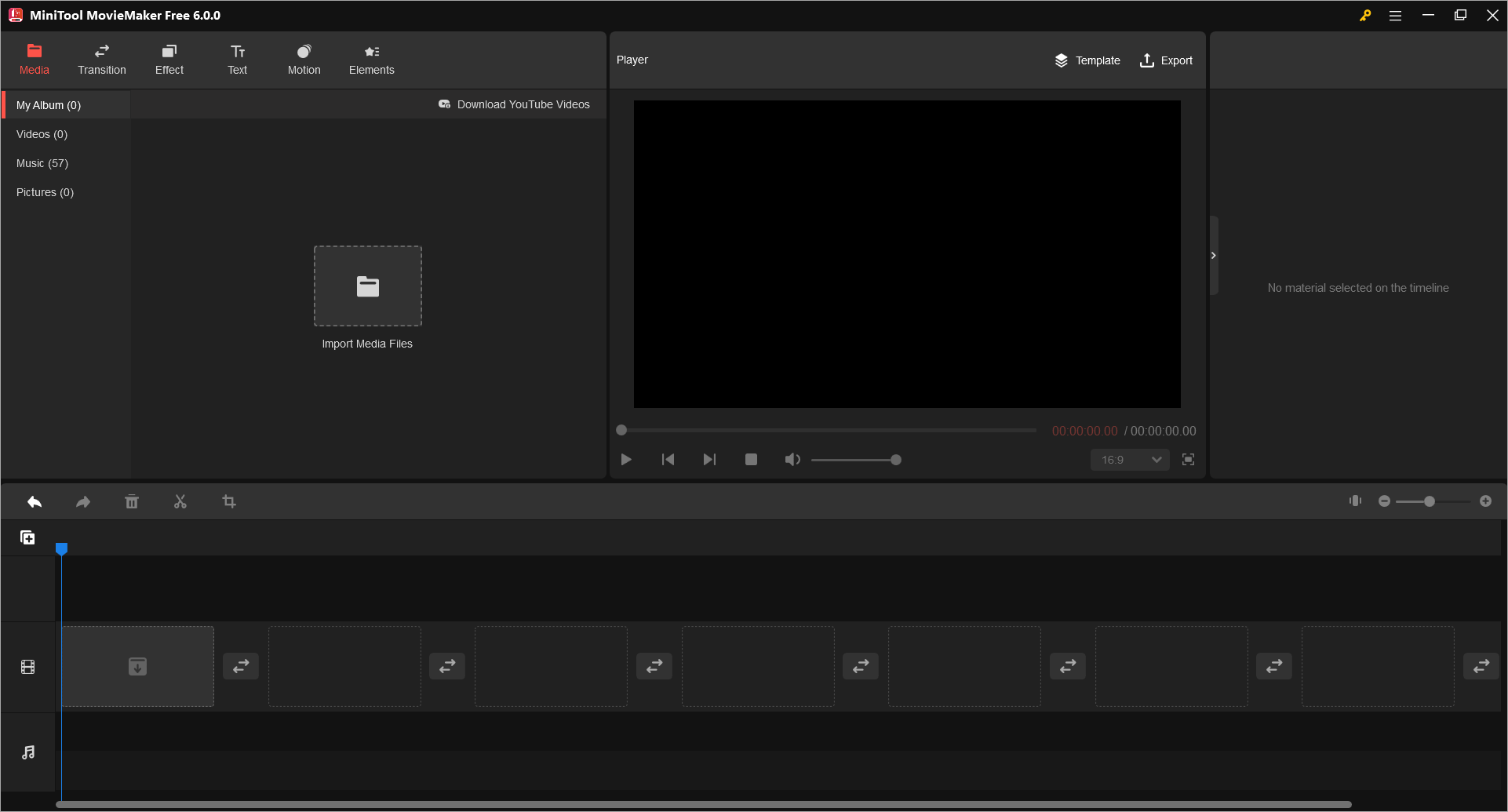Select Music (57) in sidebar

[x=42, y=163]
